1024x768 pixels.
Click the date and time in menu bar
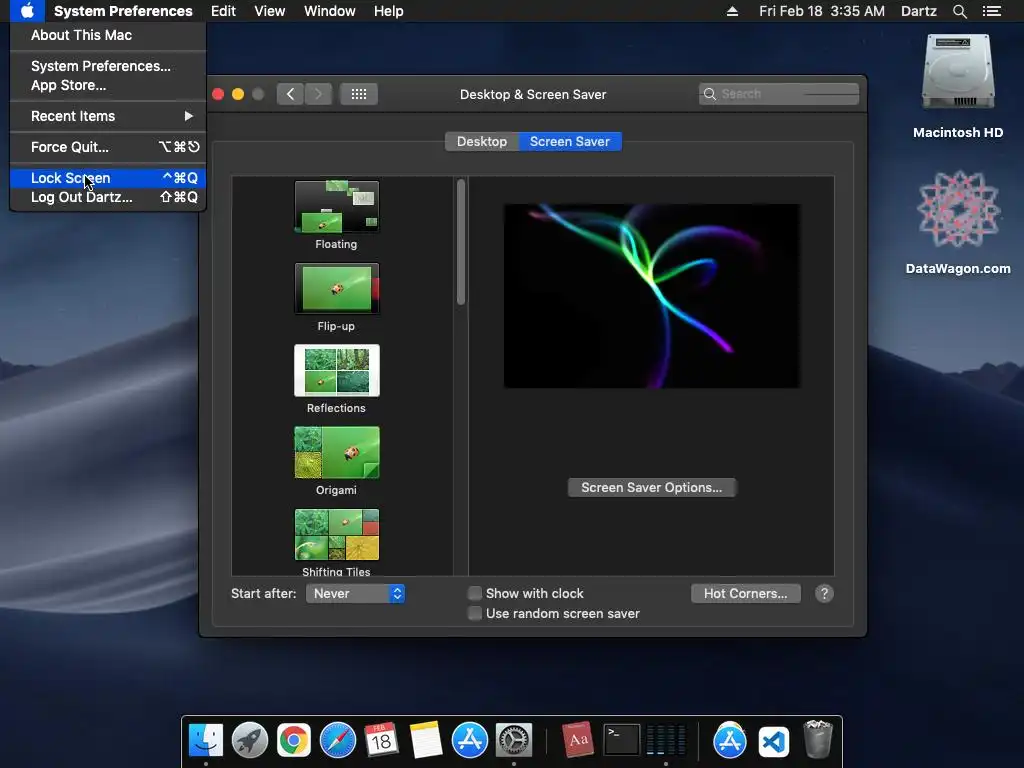pyautogui.click(x=822, y=11)
